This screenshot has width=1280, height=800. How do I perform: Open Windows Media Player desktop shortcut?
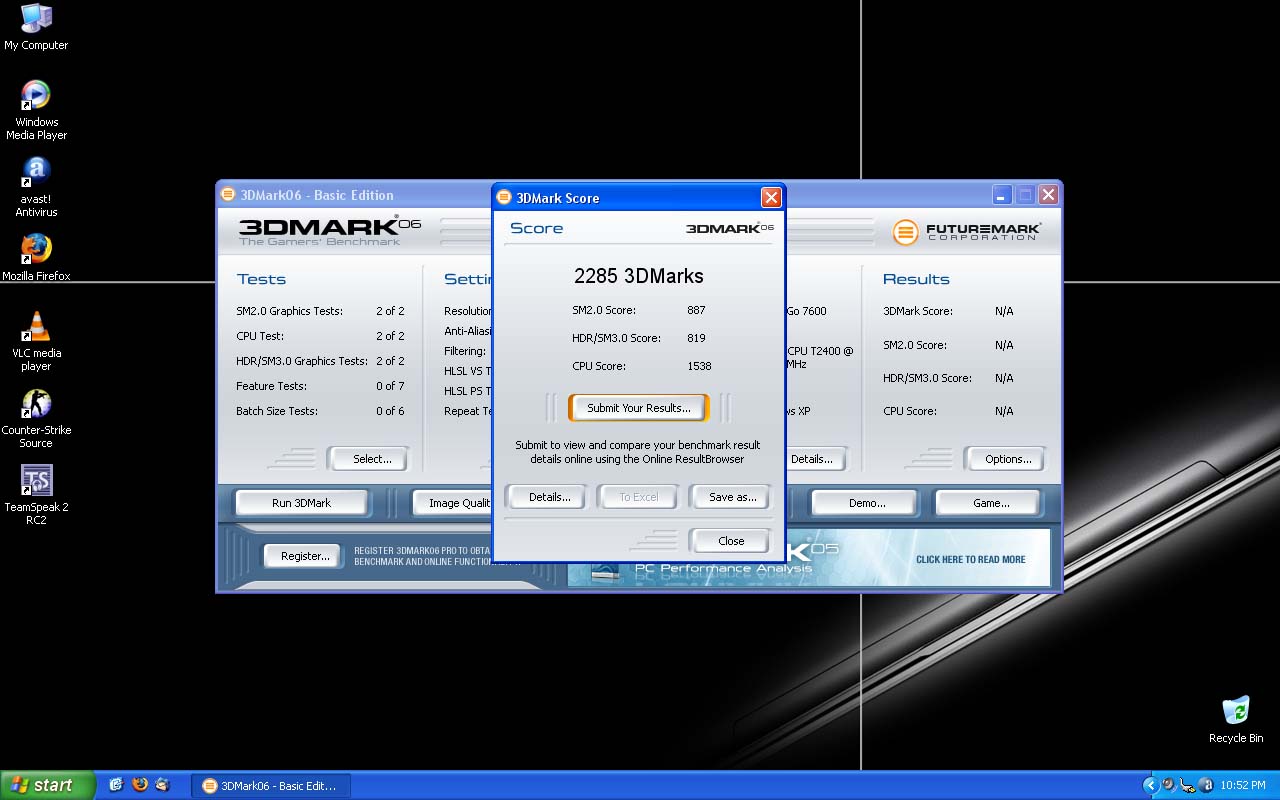pos(36,110)
